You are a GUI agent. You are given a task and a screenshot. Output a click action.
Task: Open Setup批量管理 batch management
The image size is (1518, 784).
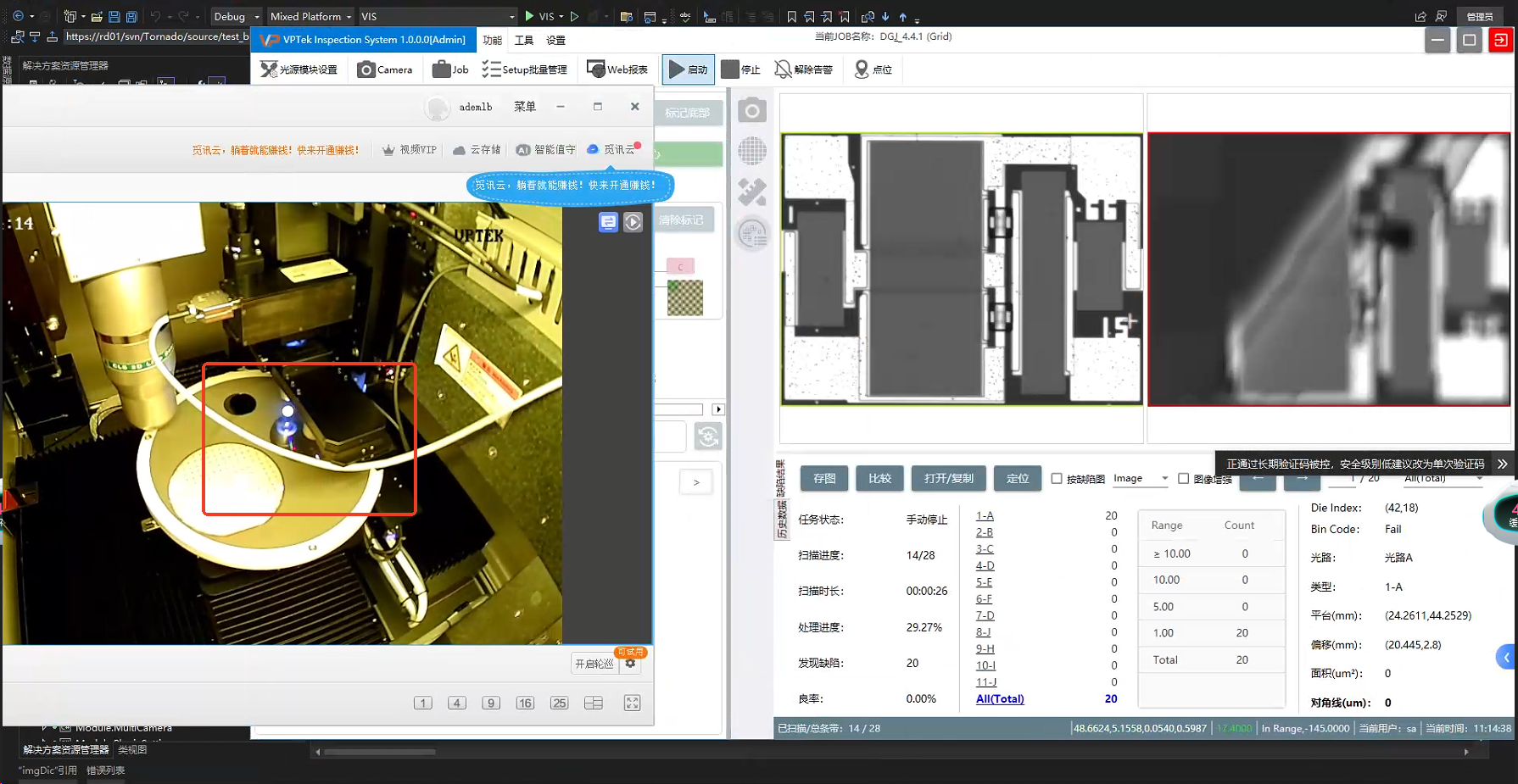point(525,70)
